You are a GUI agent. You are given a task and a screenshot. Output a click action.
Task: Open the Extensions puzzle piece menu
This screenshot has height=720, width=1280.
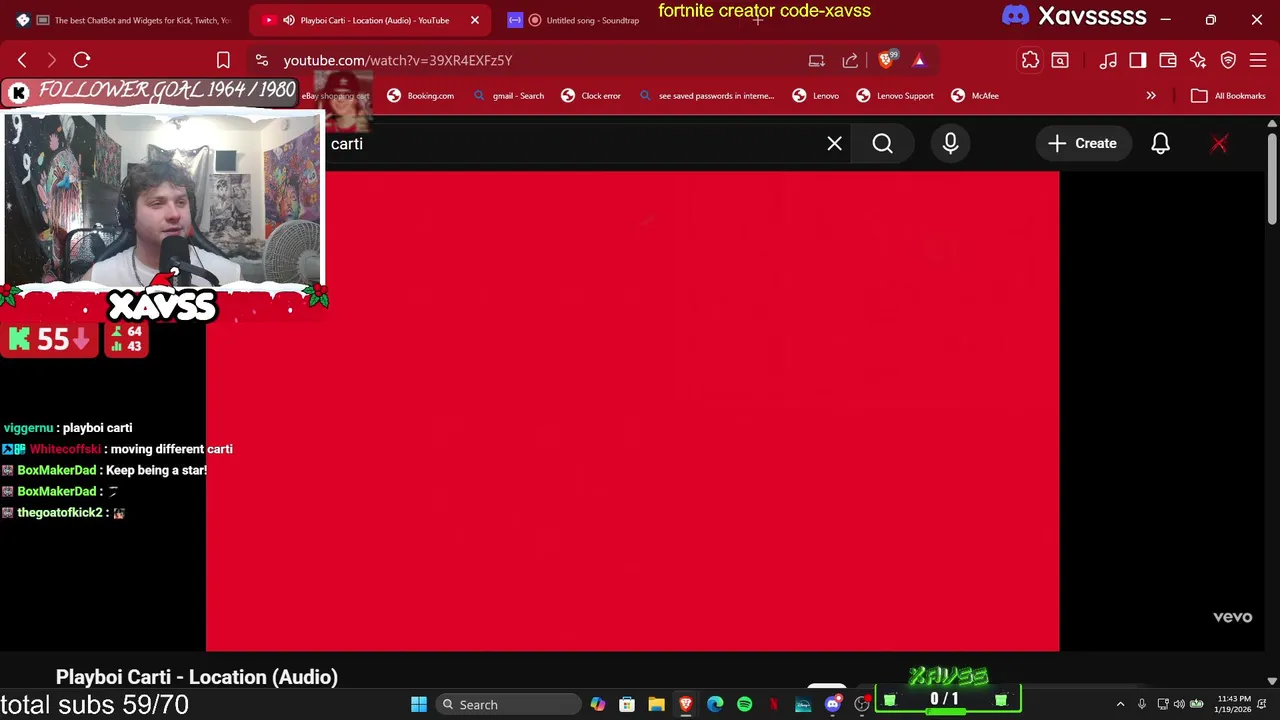coord(1030,60)
